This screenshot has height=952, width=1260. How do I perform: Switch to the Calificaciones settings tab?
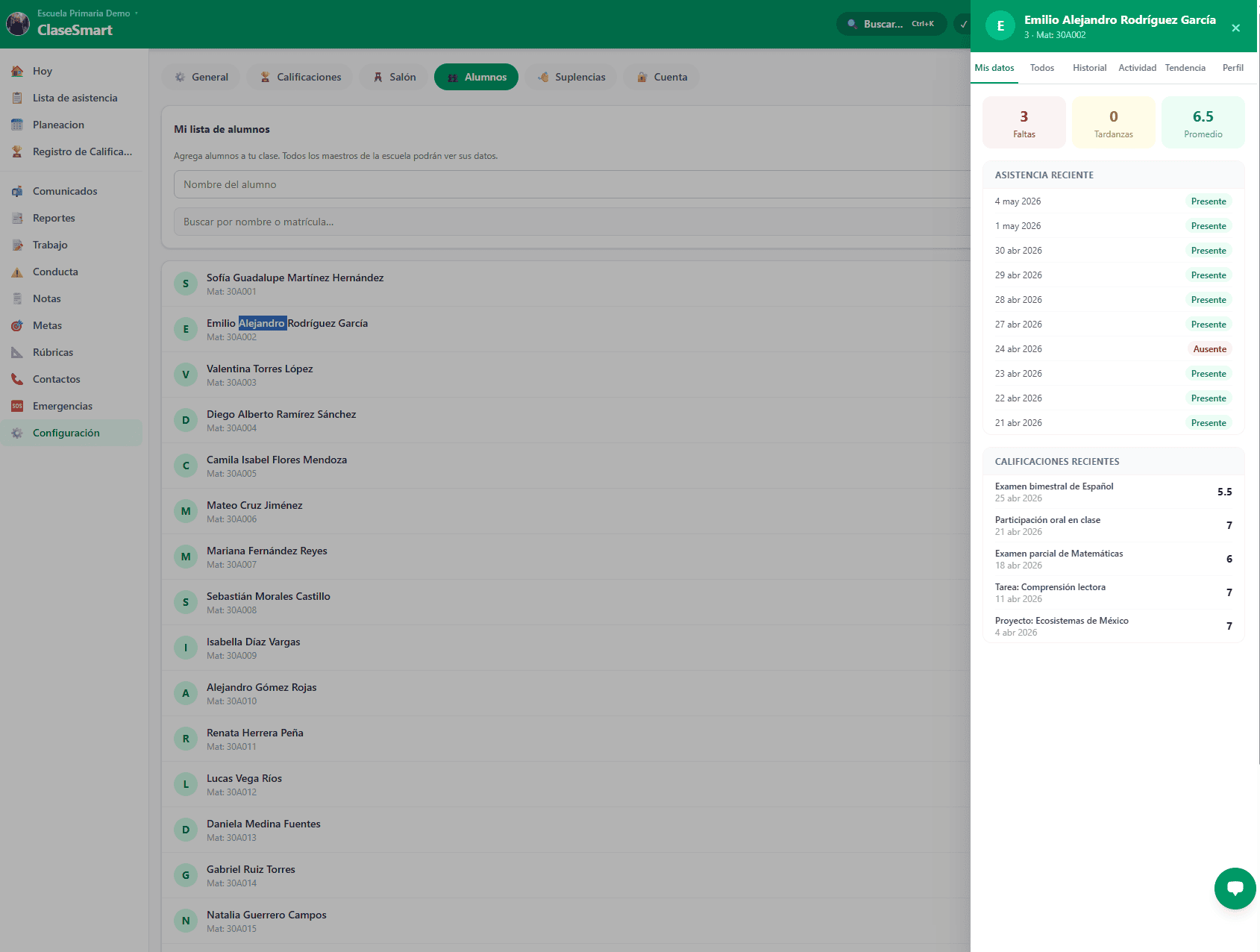[x=300, y=77]
